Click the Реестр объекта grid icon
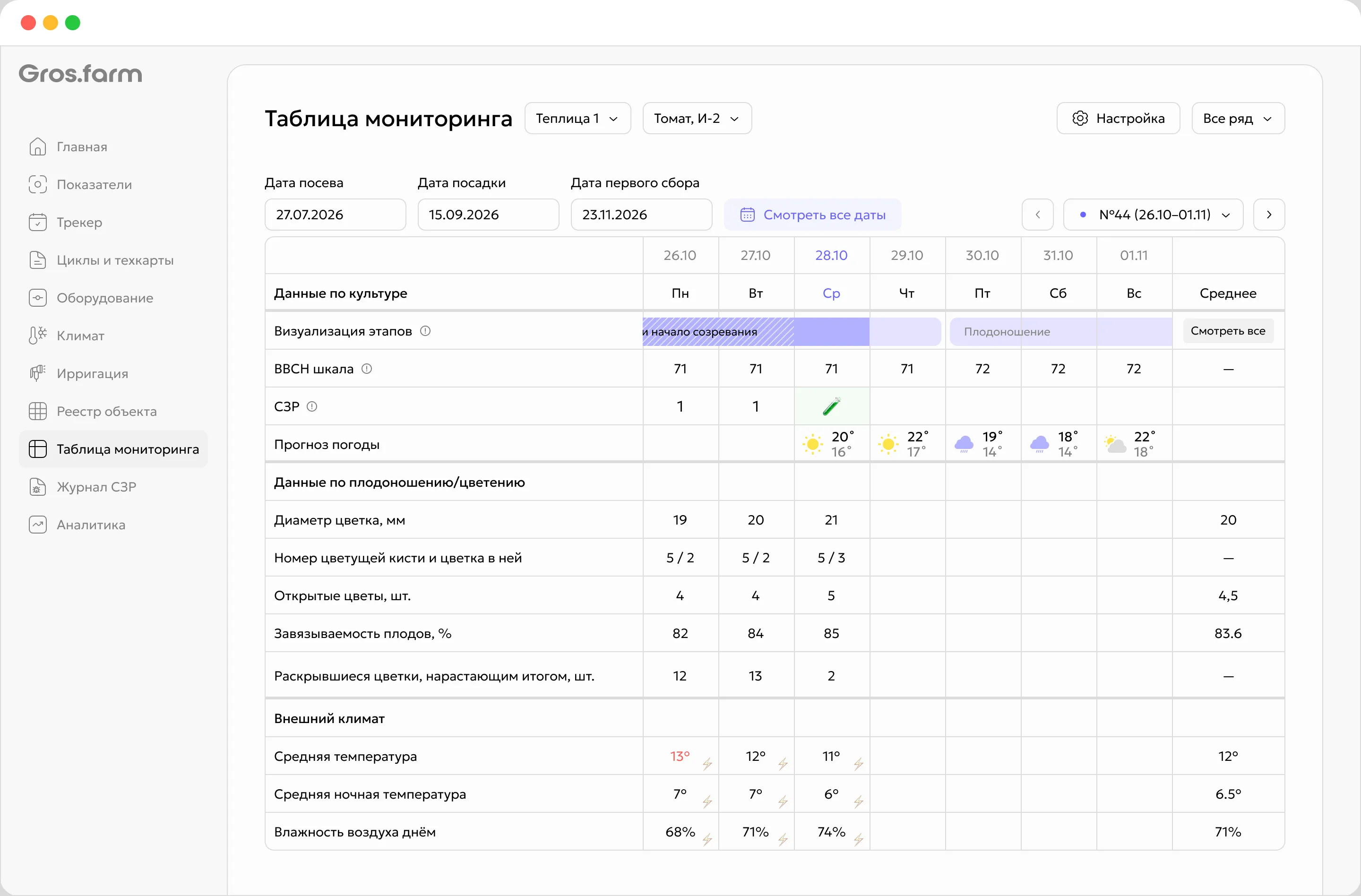The height and width of the screenshot is (896, 1361). (x=38, y=411)
